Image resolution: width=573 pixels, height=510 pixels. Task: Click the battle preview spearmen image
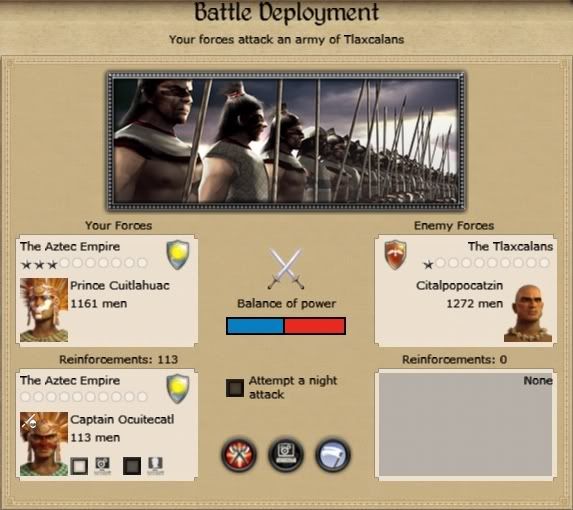286,141
